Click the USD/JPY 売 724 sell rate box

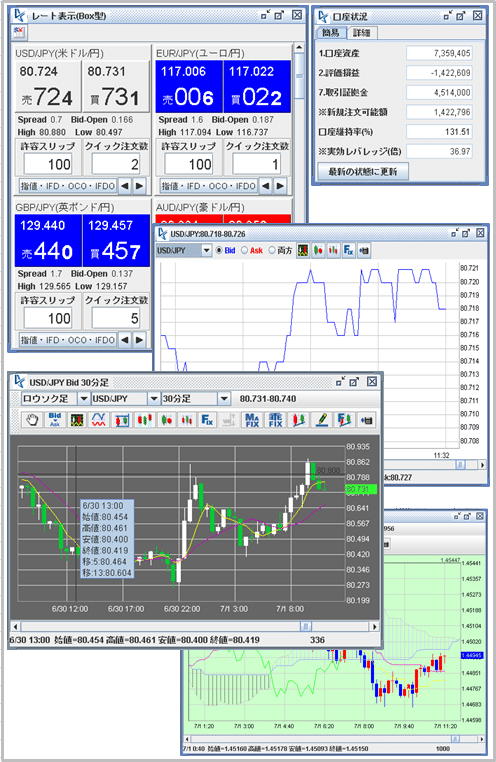47,87
